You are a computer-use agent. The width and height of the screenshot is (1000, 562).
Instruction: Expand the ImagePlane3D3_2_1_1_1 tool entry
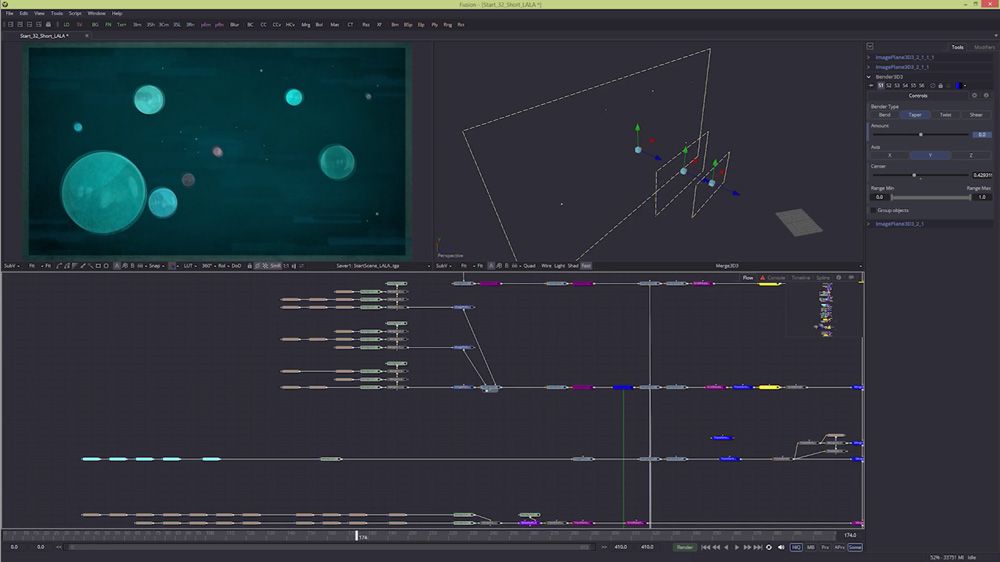click(869, 57)
